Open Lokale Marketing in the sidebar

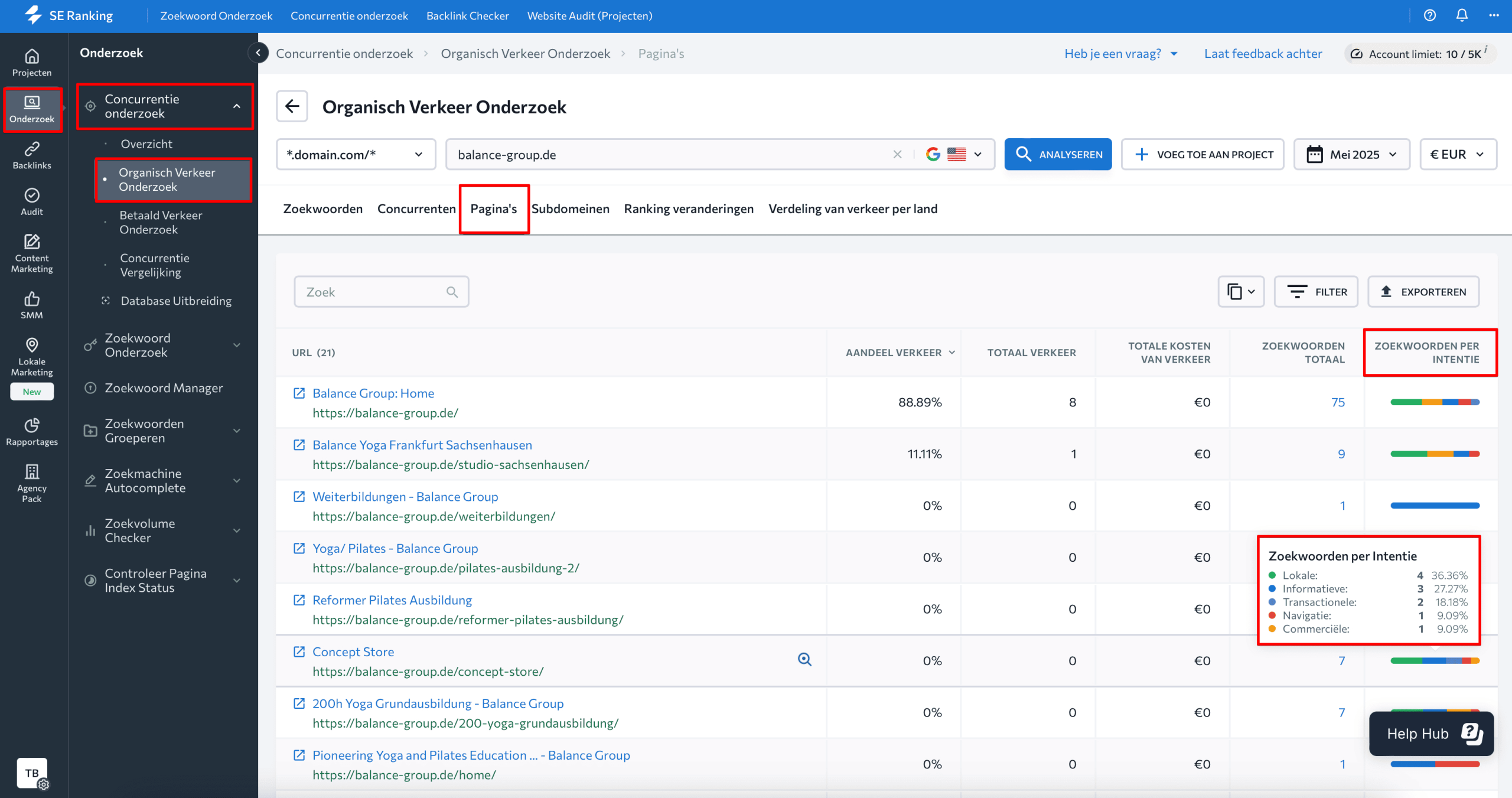(32, 357)
